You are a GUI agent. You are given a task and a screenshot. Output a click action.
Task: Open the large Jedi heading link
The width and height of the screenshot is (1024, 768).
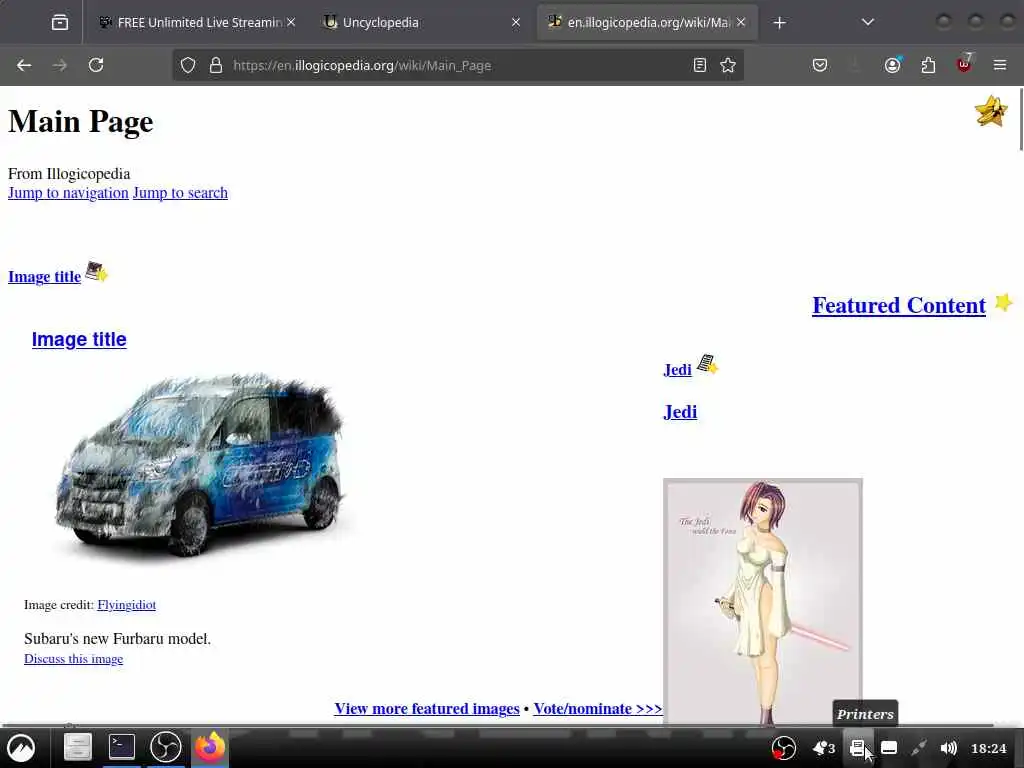pyautogui.click(x=680, y=412)
